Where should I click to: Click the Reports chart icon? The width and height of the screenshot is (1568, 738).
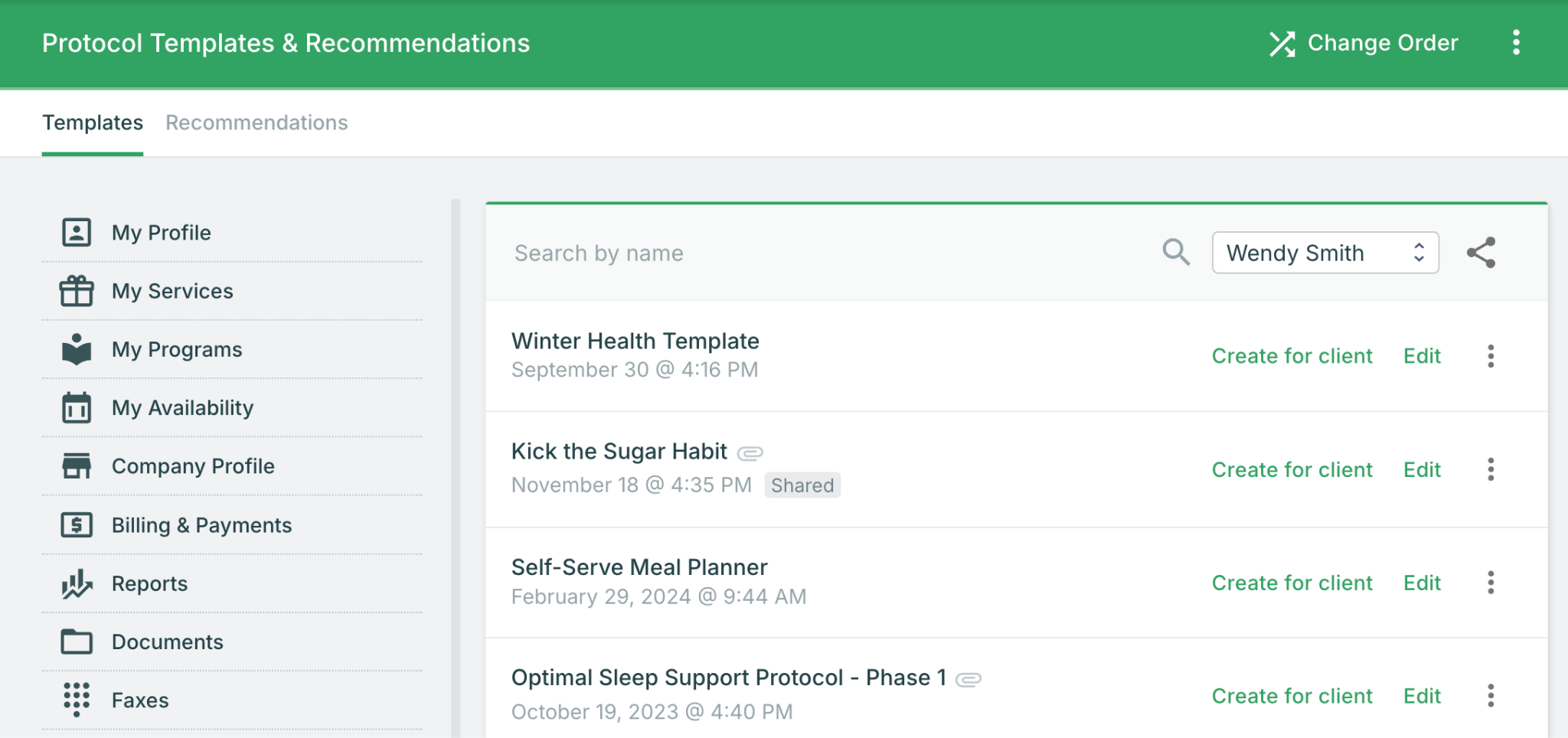click(77, 583)
